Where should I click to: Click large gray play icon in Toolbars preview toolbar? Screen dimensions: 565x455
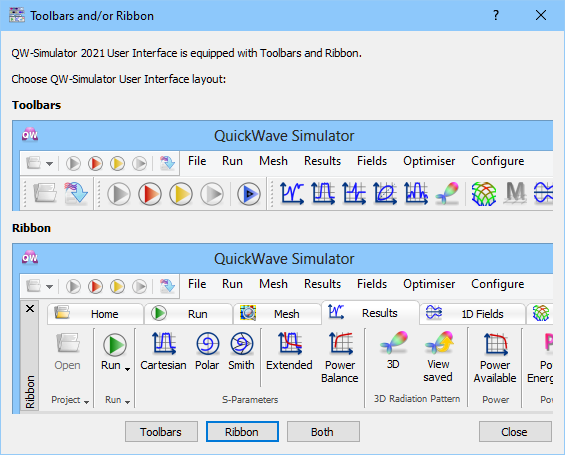(119, 194)
